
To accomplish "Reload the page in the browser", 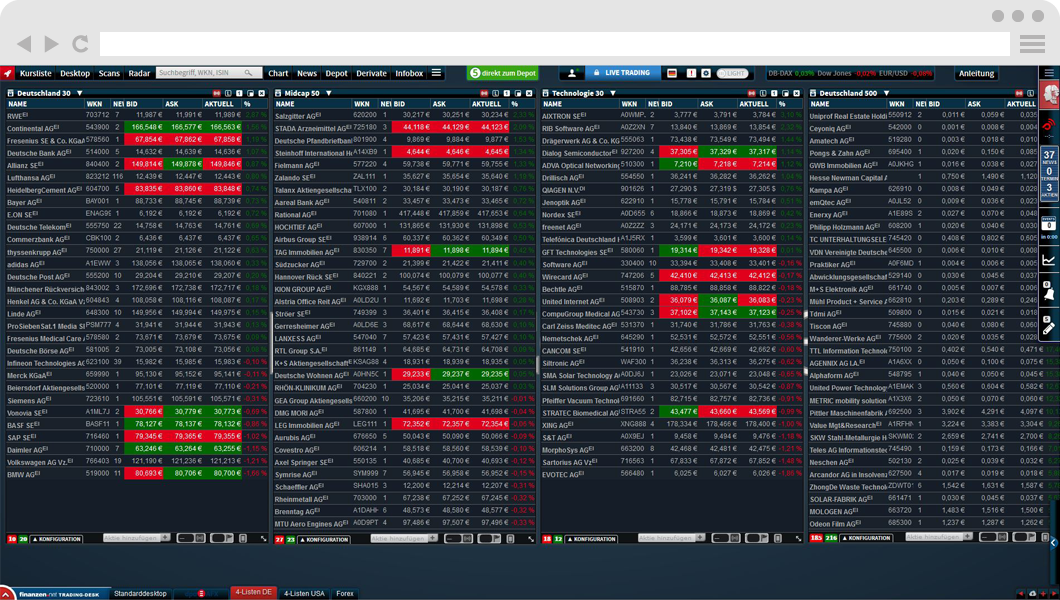I will (80, 44).
